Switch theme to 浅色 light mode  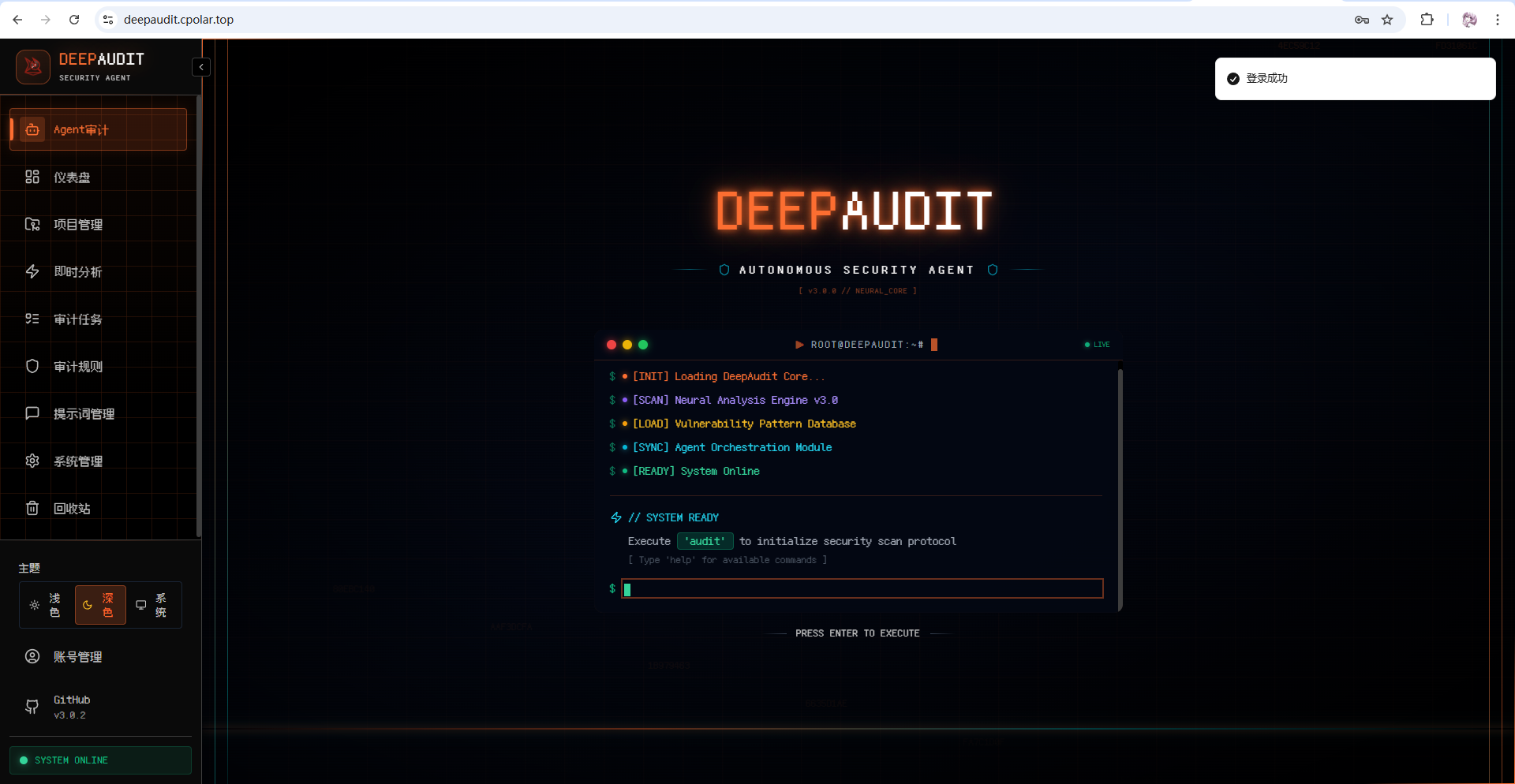[x=47, y=605]
